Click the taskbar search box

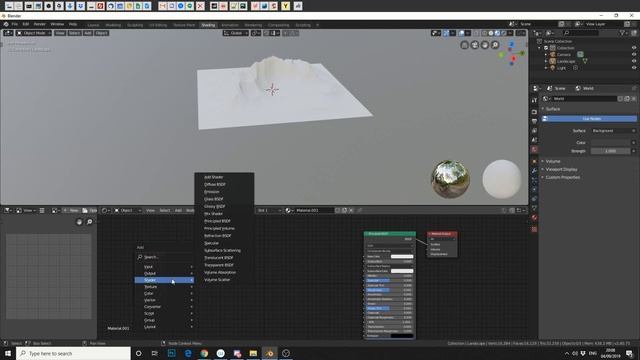click(x=73, y=353)
